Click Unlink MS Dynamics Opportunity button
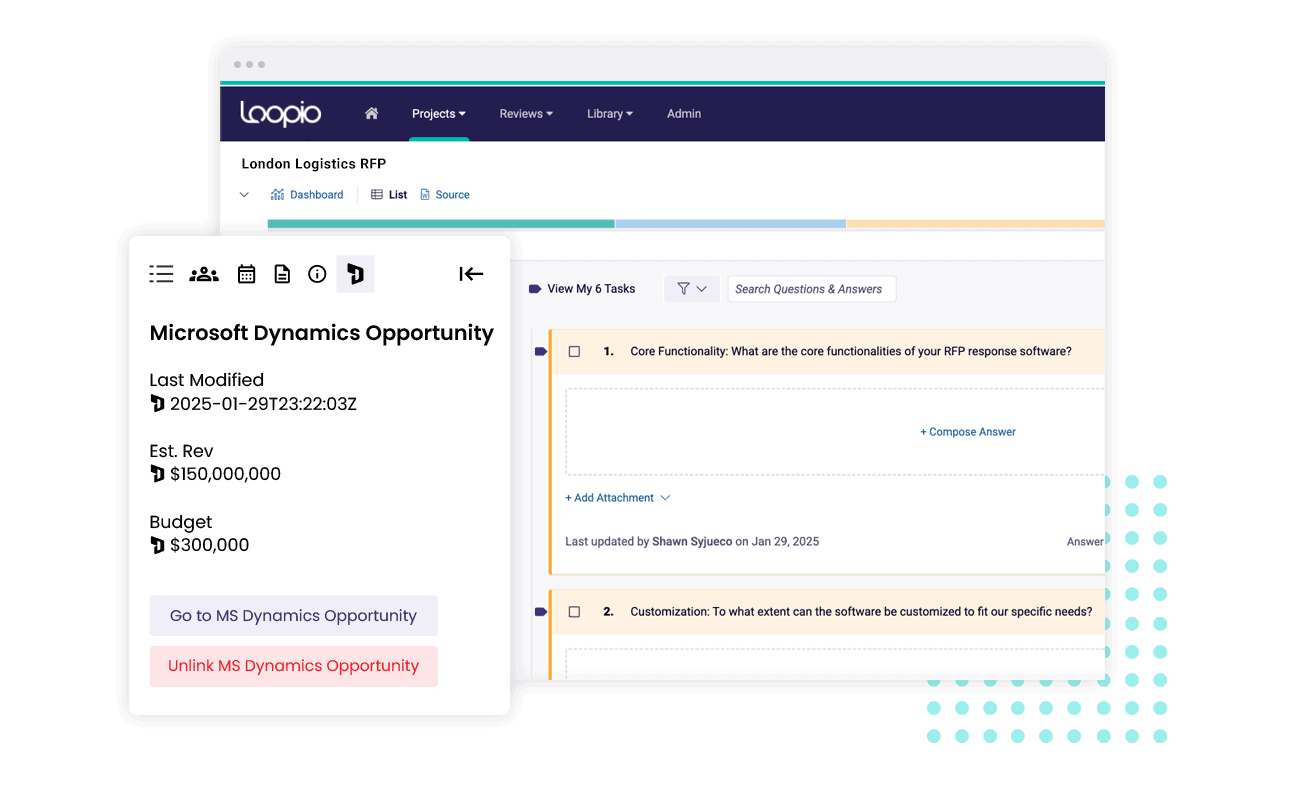 click(x=293, y=666)
